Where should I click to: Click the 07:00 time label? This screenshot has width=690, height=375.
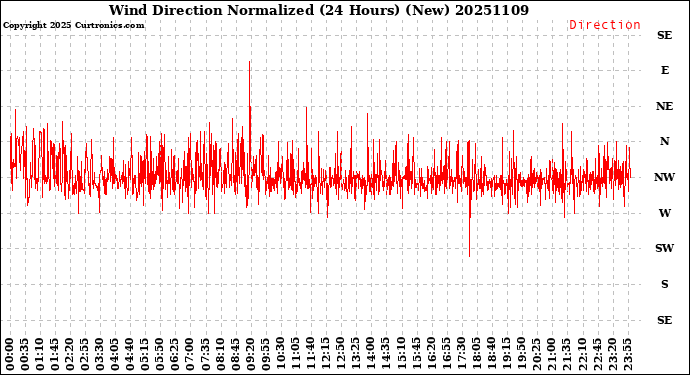pyautogui.click(x=190, y=354)
